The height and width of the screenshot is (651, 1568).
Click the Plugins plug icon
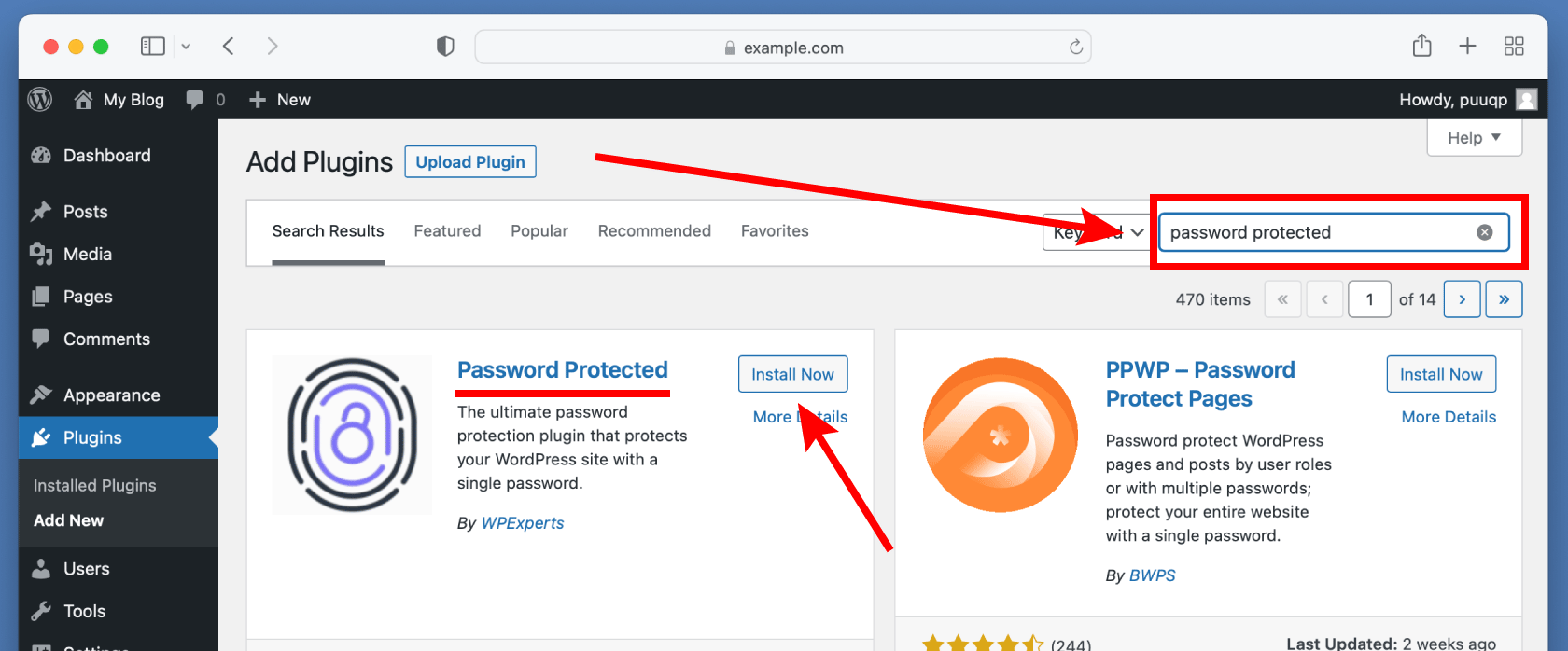coord(40,437)
